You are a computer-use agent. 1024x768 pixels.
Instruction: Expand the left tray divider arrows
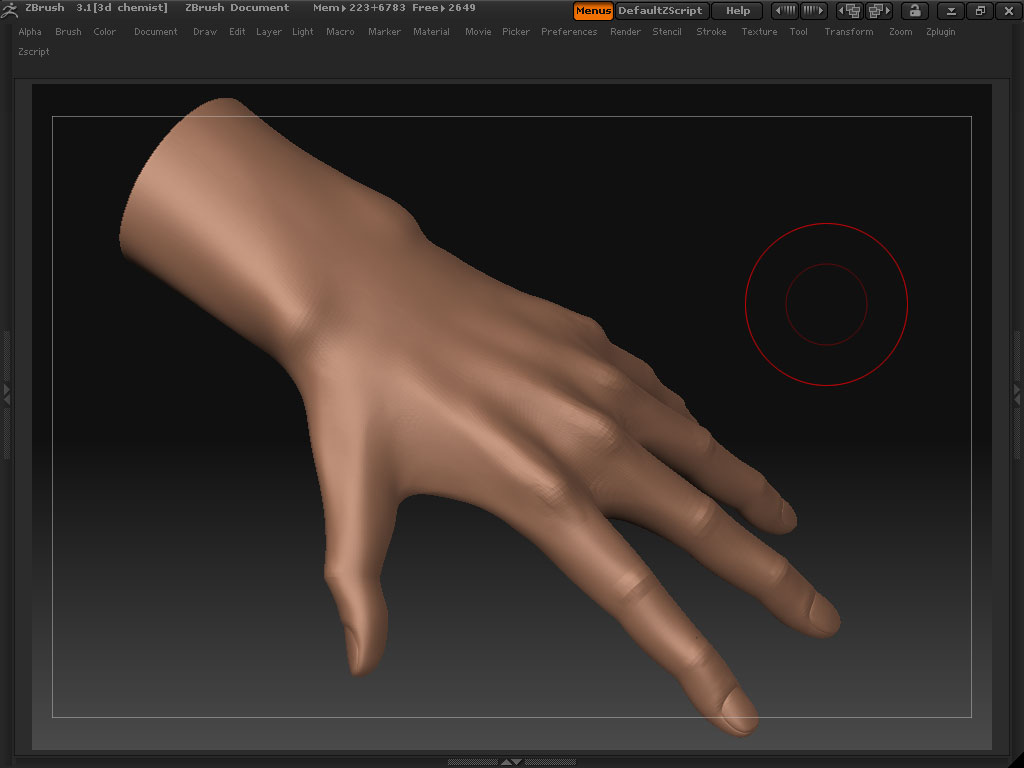pos(7,394)
